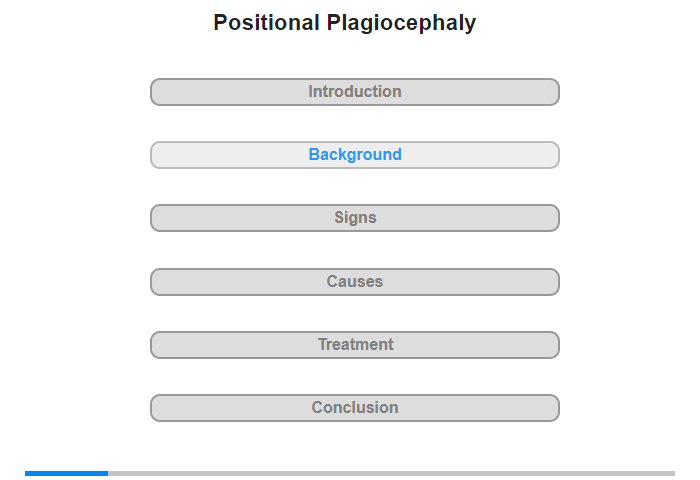The height and width of the screenshot is (480, 700).
Task: Click the Treatment label text
Action: [355, 345]
